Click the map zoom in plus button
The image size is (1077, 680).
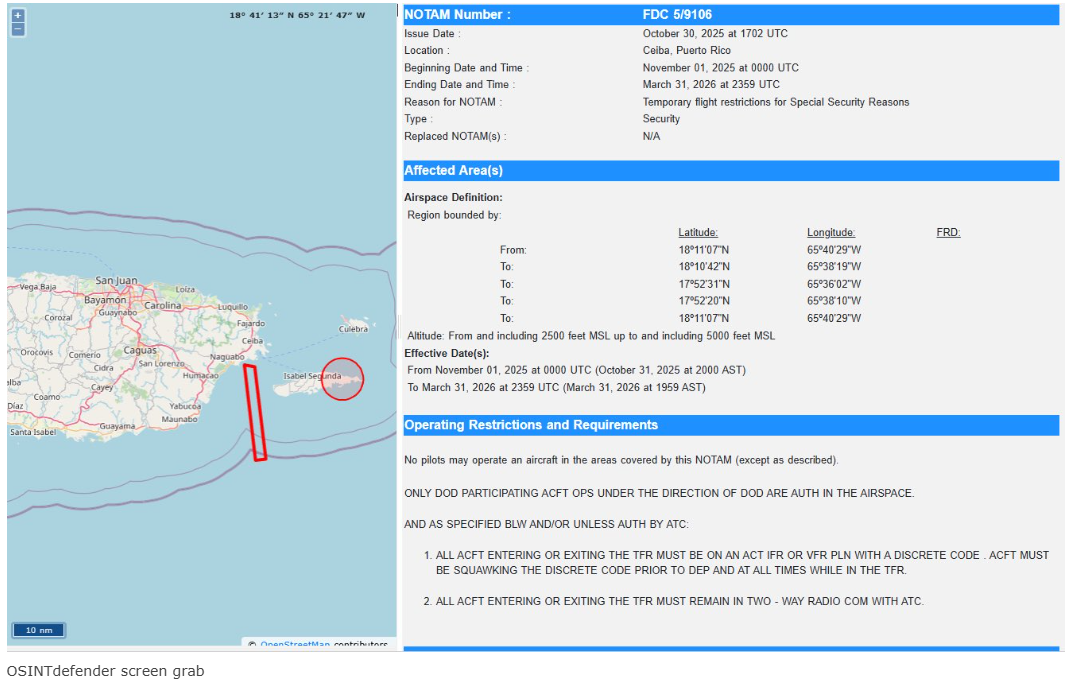(18, 16)
